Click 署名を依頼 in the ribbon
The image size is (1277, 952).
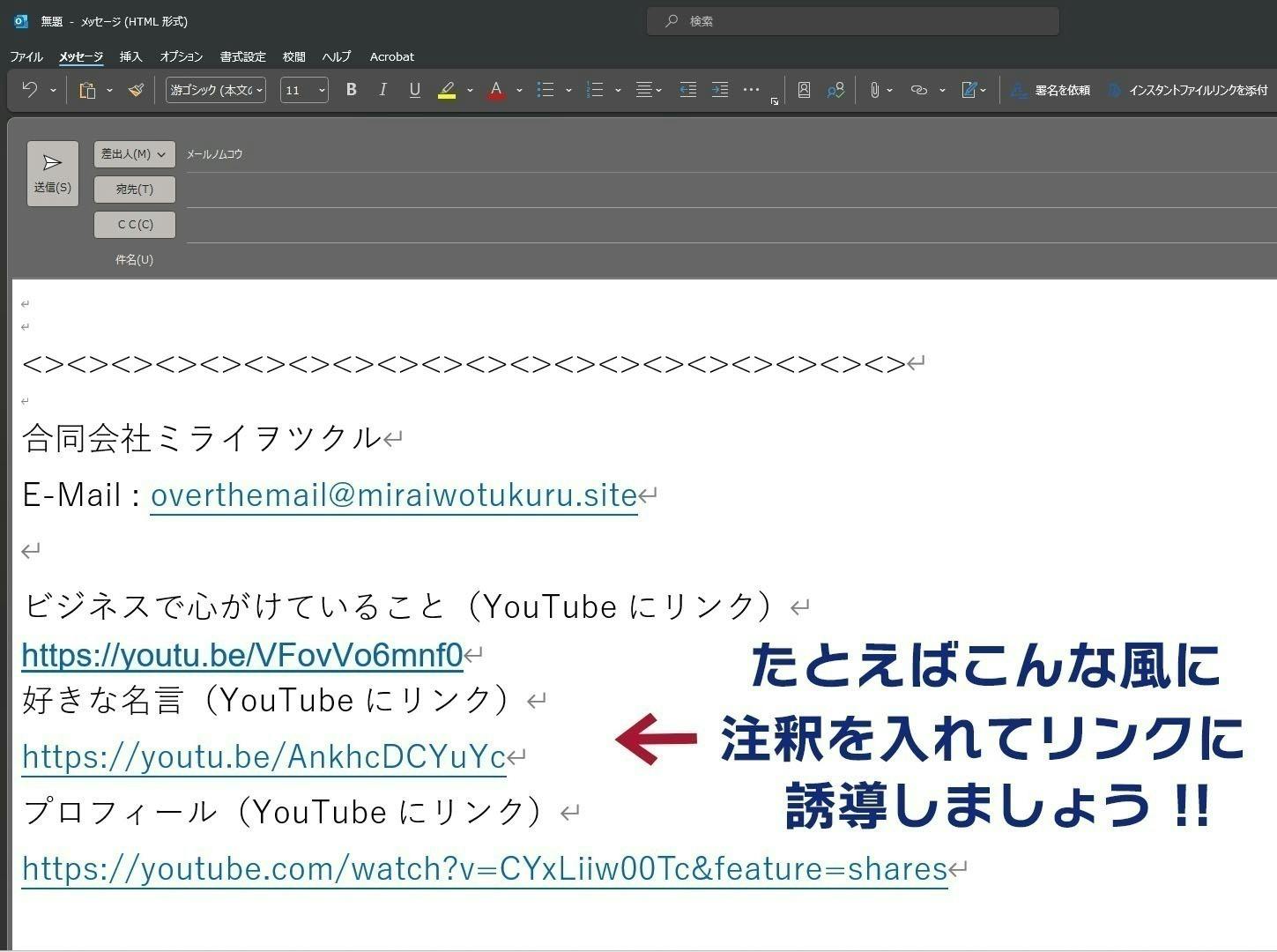(1051, 90)
